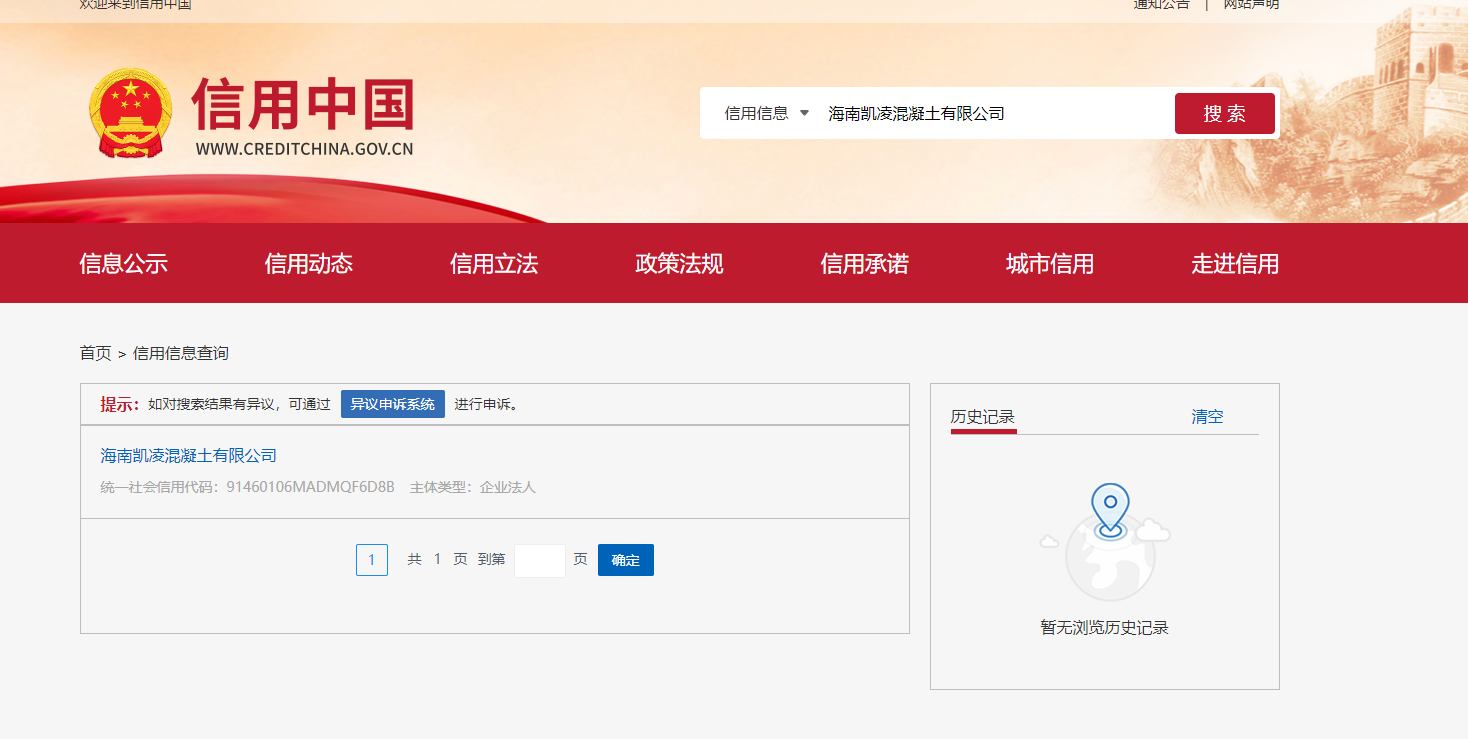Open the 城市信用 menu item
This screenshot has height=739, width=1468.
pyautogui.click(x=1050, y=264)
